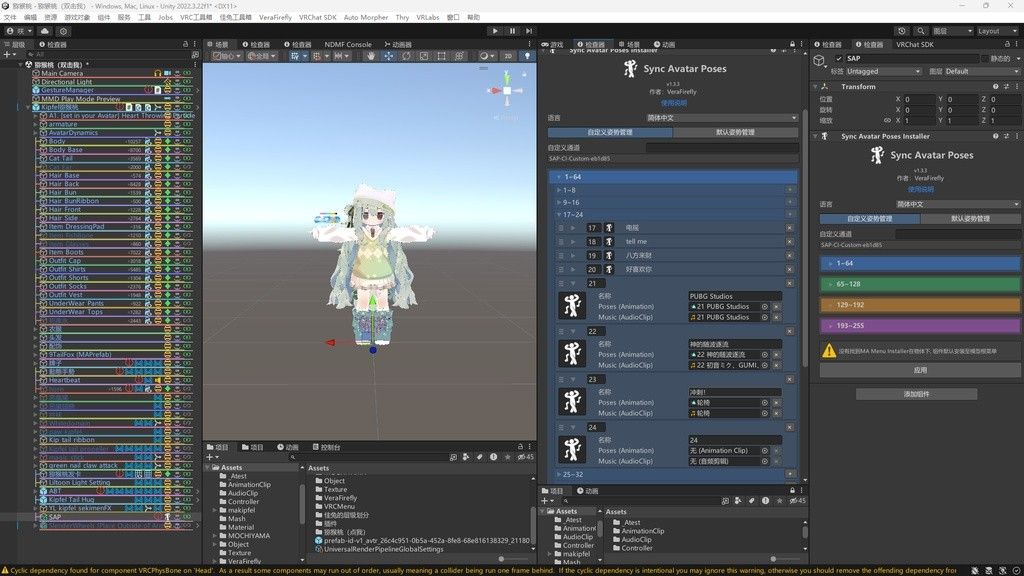Open the account dropdown in the toolbar
Viewport: 1024px width, 576px height.
tap(18, 31)
